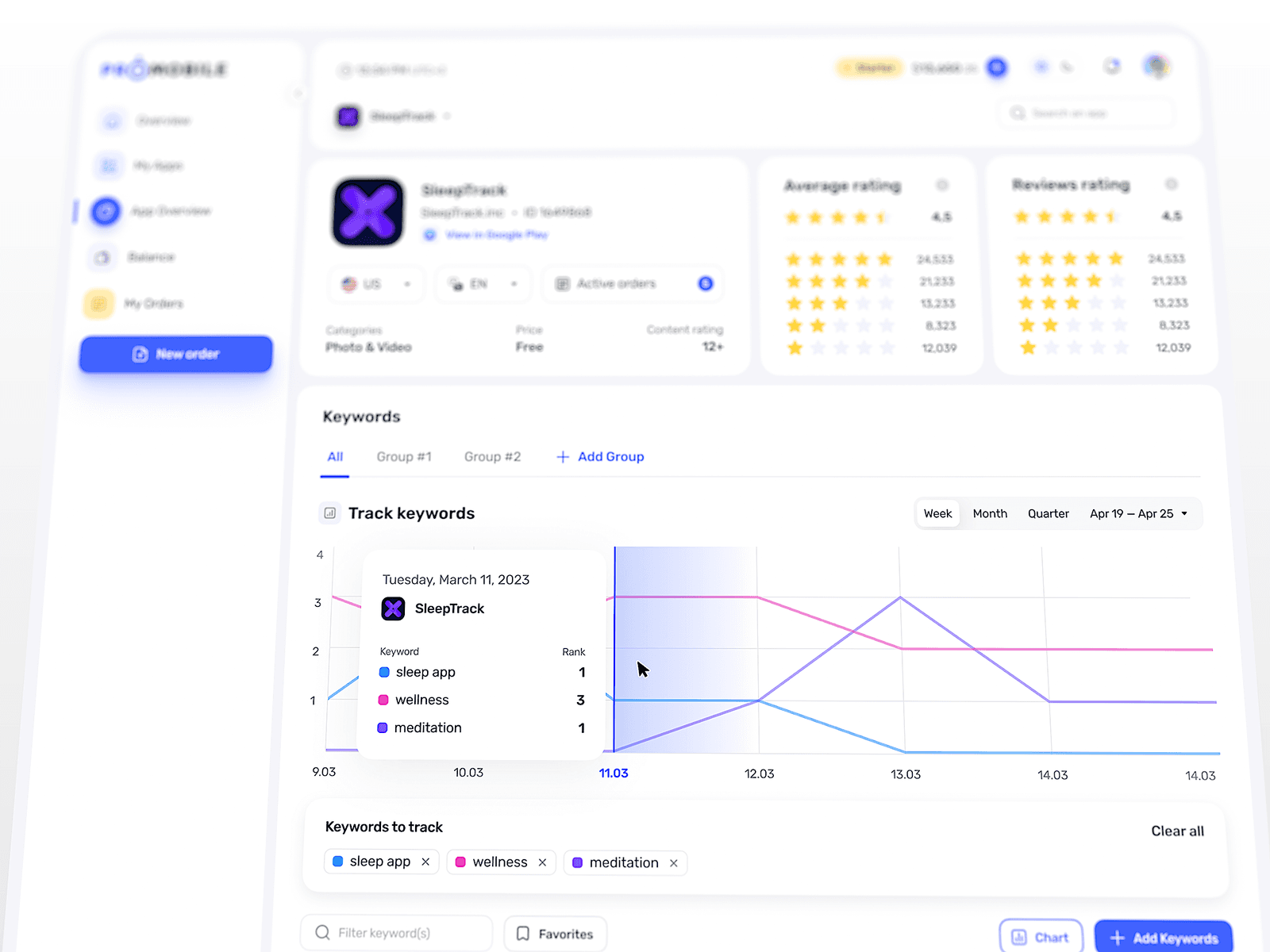Viewport: 1270px width, 952px height.
Task: Click the search magnifier icon in filter field
Action: click(323, 932)
